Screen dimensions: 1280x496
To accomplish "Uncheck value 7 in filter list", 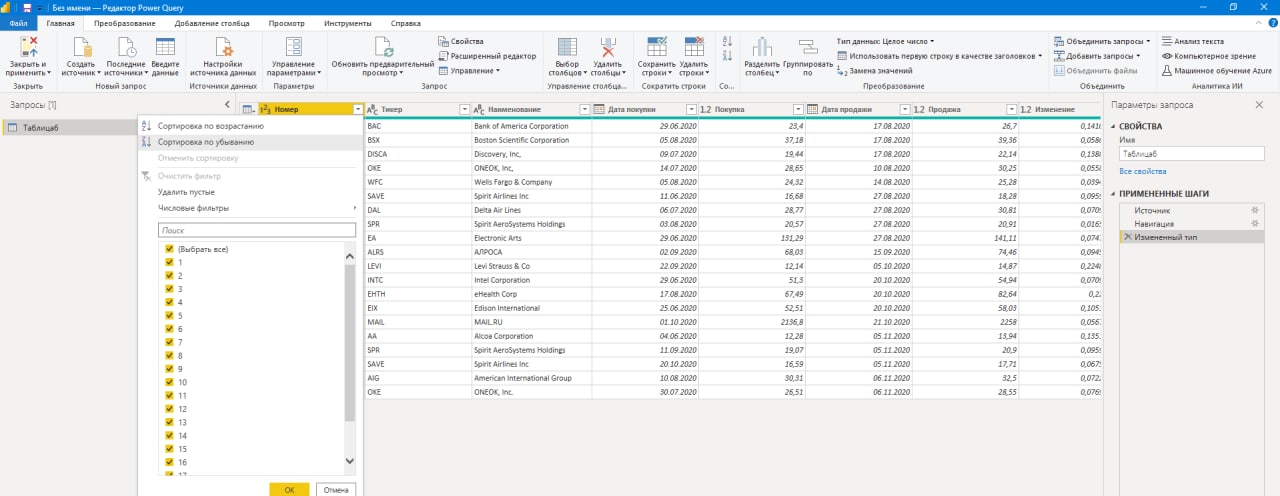I will (169, 342).
